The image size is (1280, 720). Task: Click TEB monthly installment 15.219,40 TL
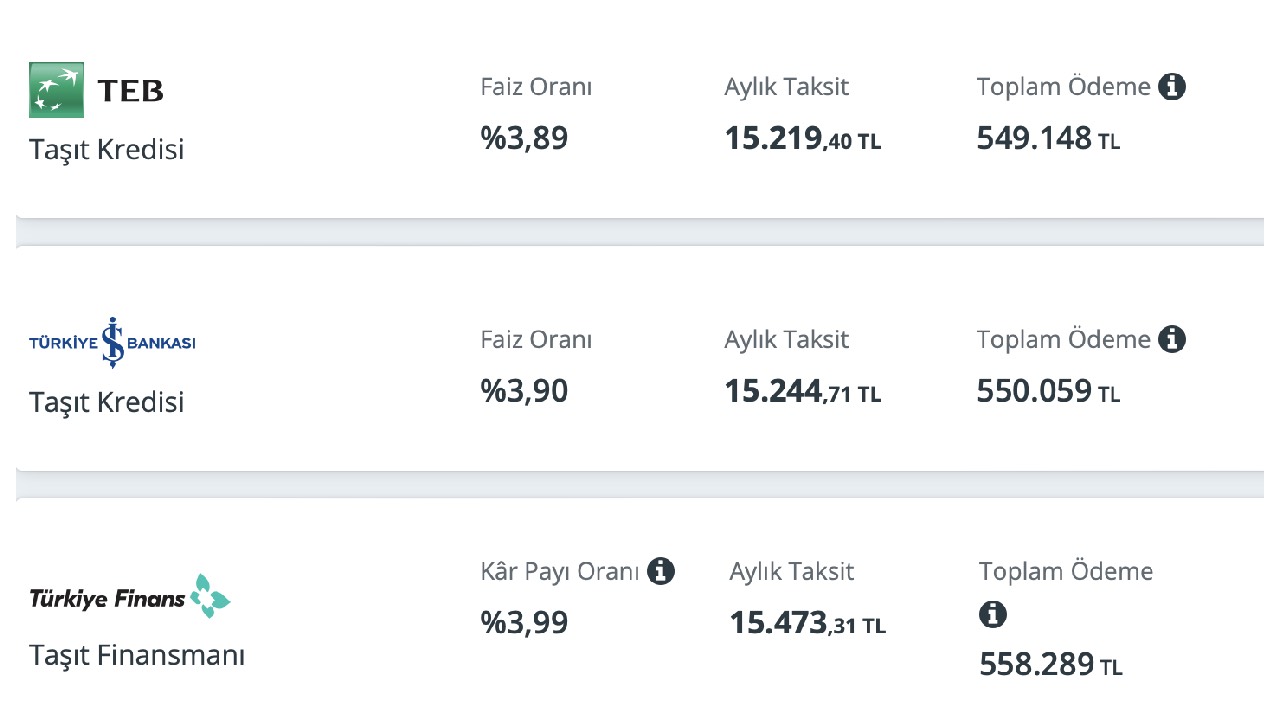pos(803,139)
